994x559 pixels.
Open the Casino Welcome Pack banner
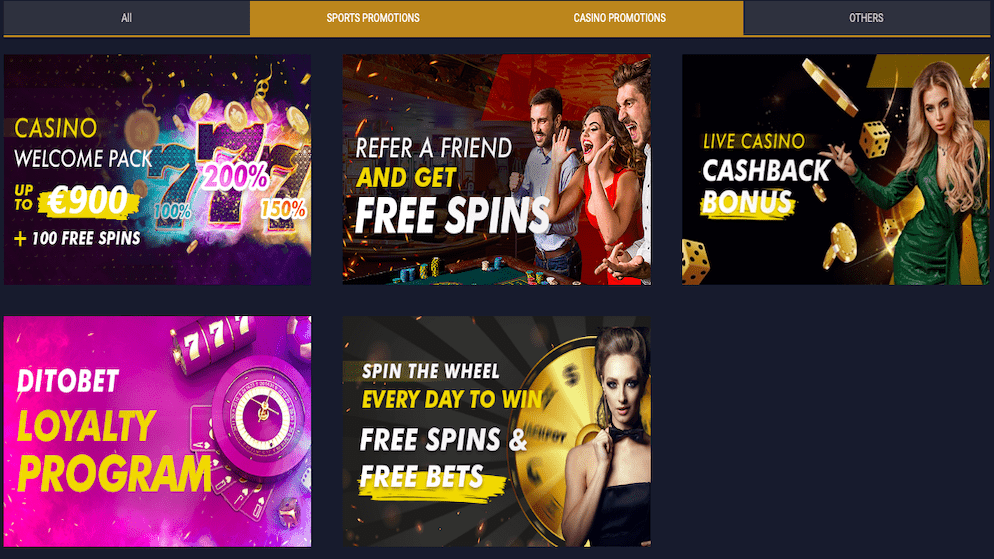click(157, 169)
